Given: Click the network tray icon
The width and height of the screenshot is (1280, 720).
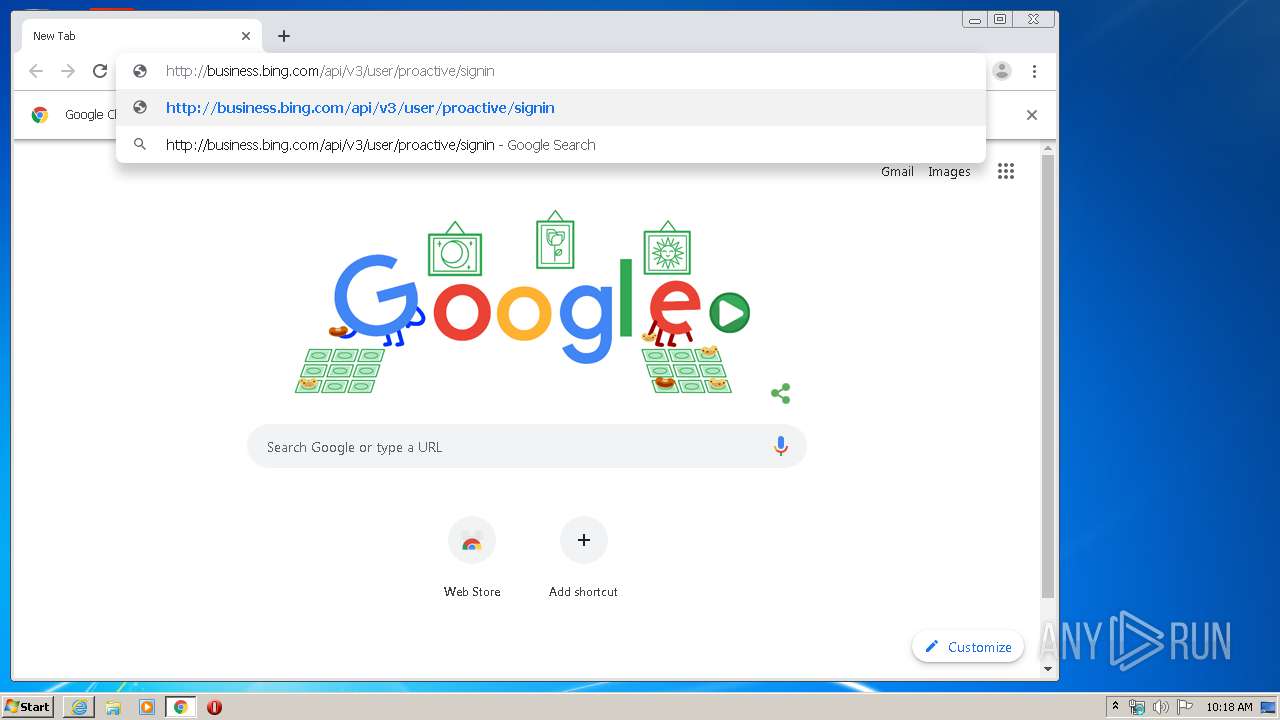Looking at the screenshot, I should [x=1137, y=707].
